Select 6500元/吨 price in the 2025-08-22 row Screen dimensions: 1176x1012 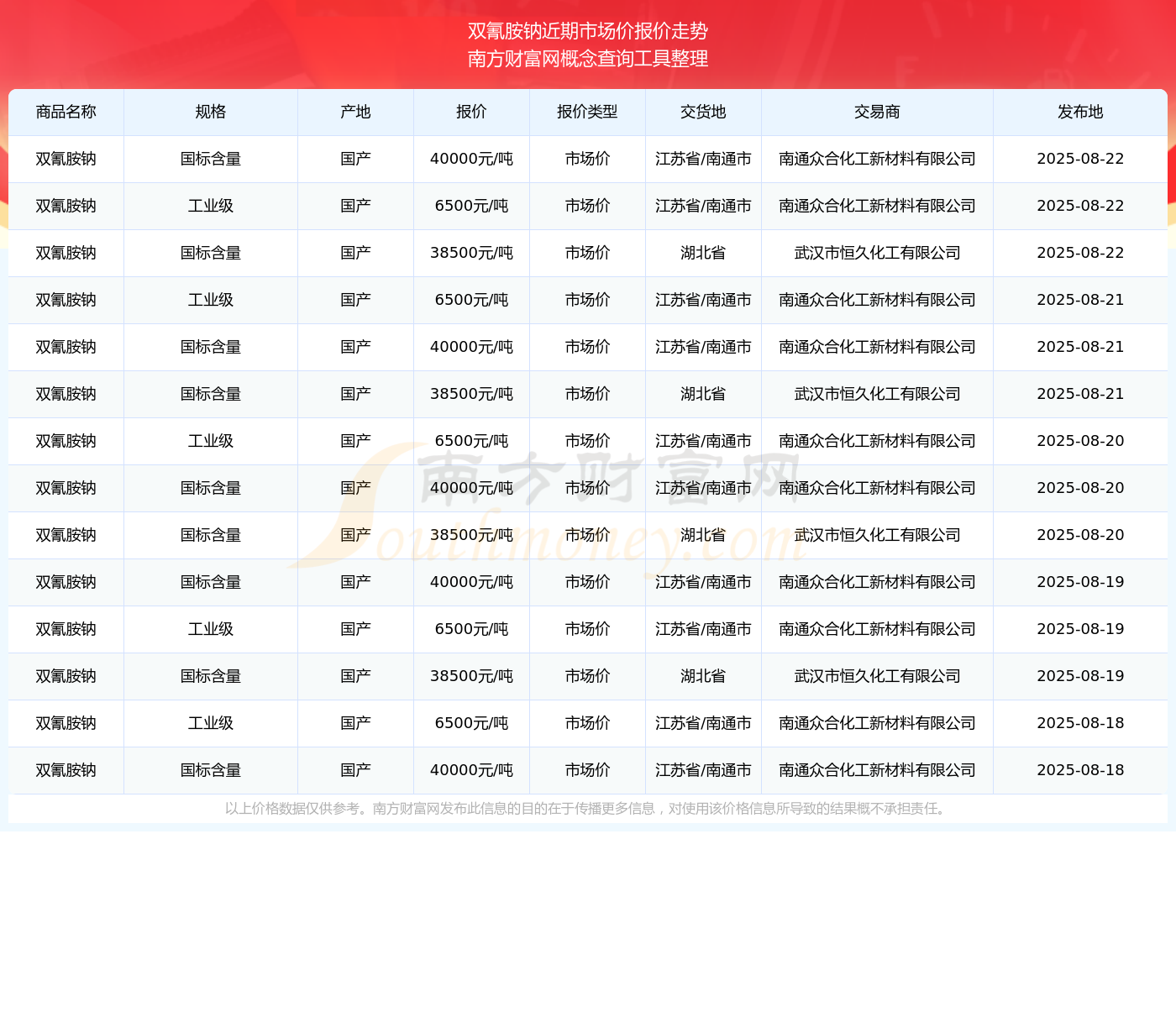pyautogui.click(x=471, y=206)
